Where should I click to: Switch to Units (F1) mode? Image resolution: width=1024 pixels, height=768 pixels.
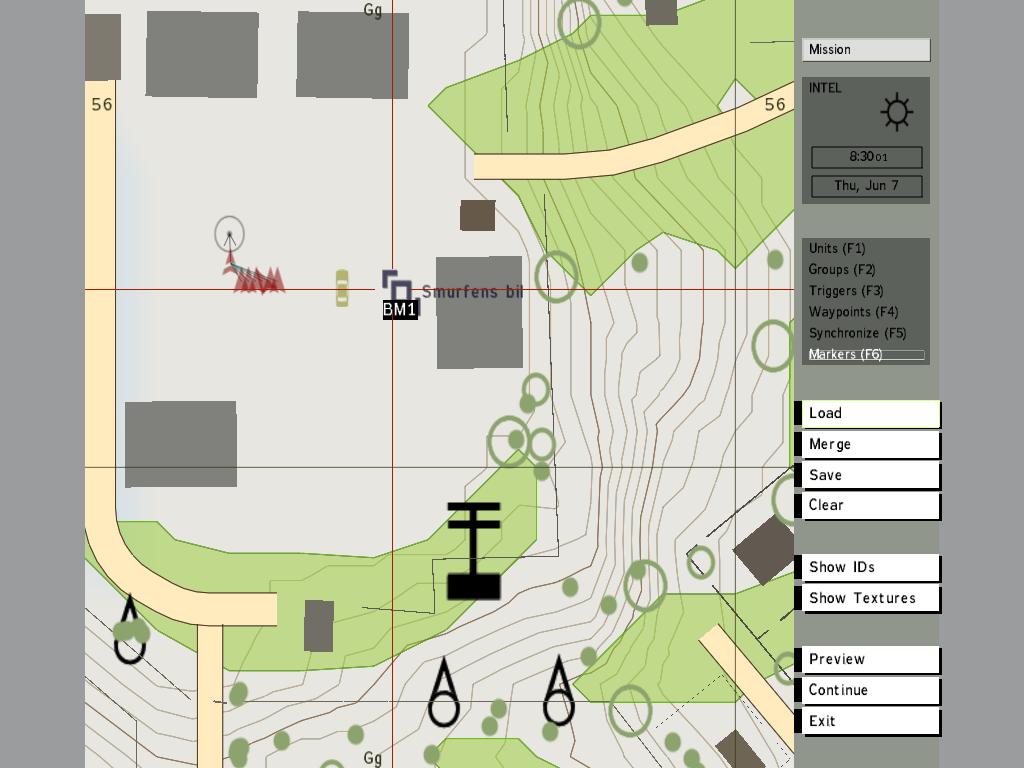[x=837, y=248]
